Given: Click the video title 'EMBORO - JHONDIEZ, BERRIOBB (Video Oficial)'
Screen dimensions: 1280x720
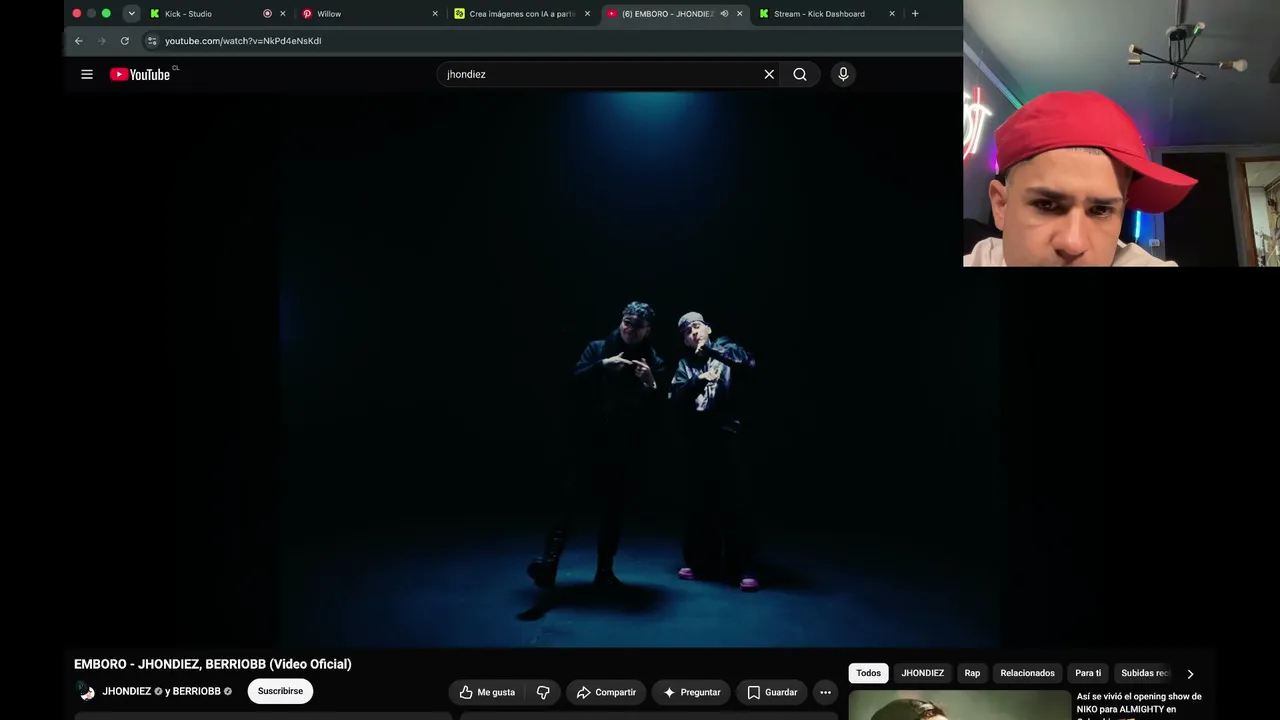Looking at the screenshot, I should 213,664.
